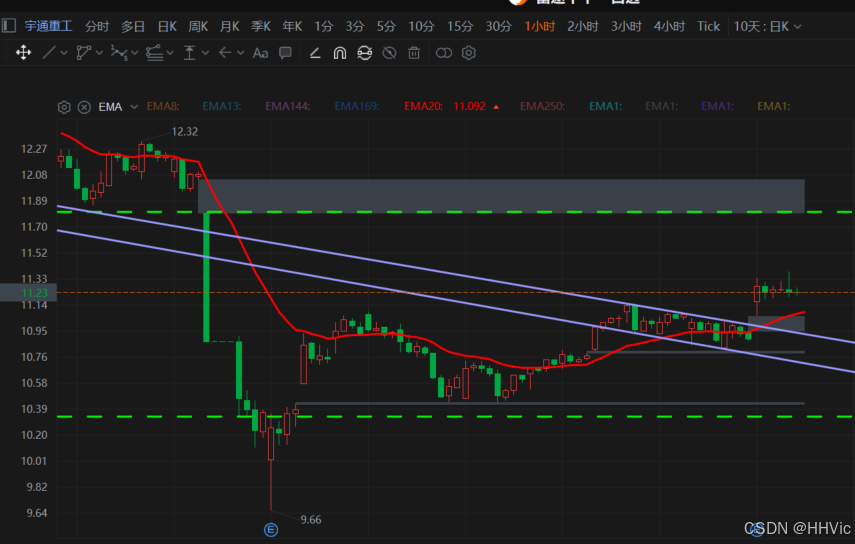Open drawing toolbar settings gear

coord(469,53)
